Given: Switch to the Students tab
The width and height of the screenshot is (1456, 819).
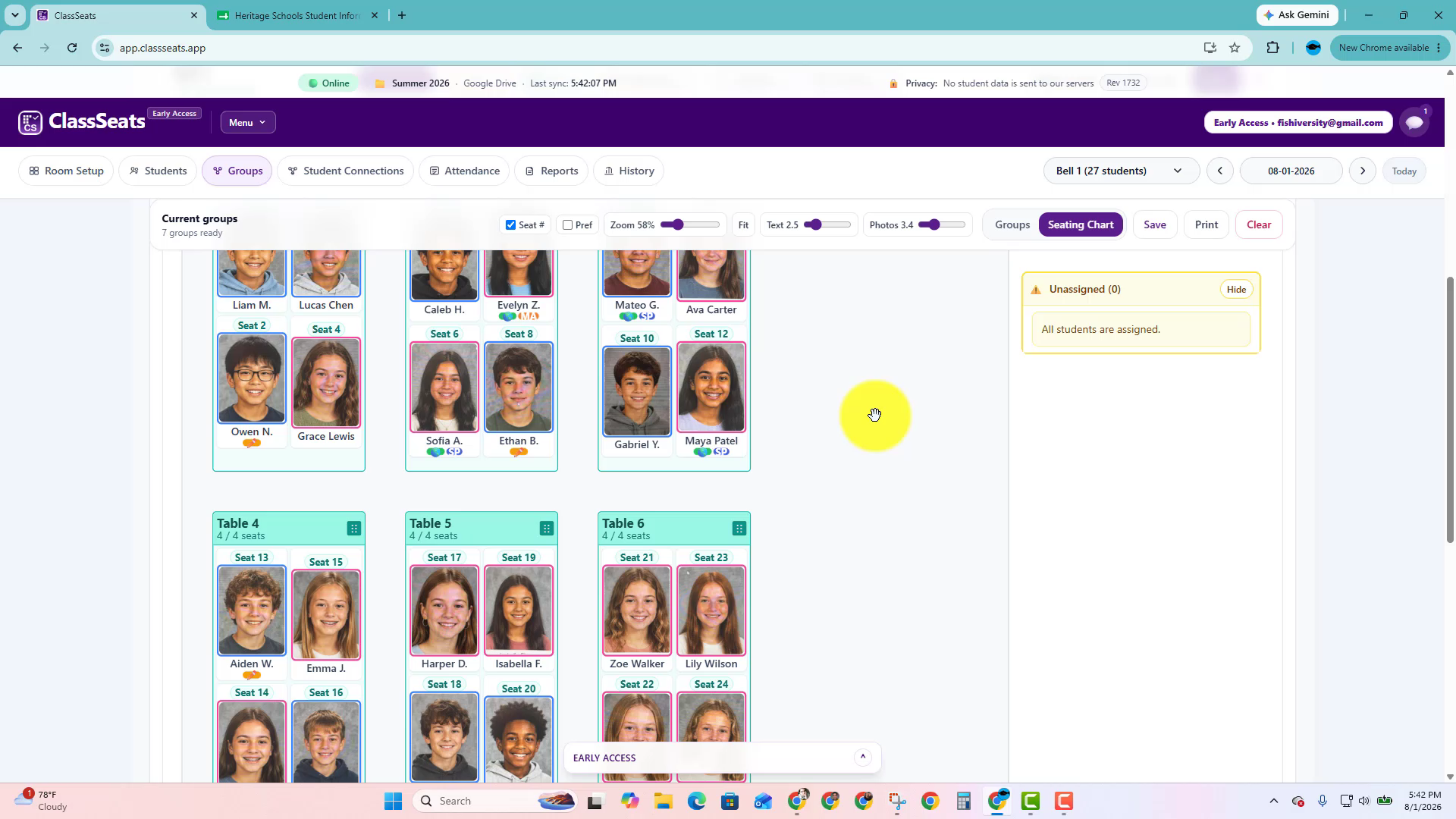Looking at the screenshot, I should pos(158,171).
